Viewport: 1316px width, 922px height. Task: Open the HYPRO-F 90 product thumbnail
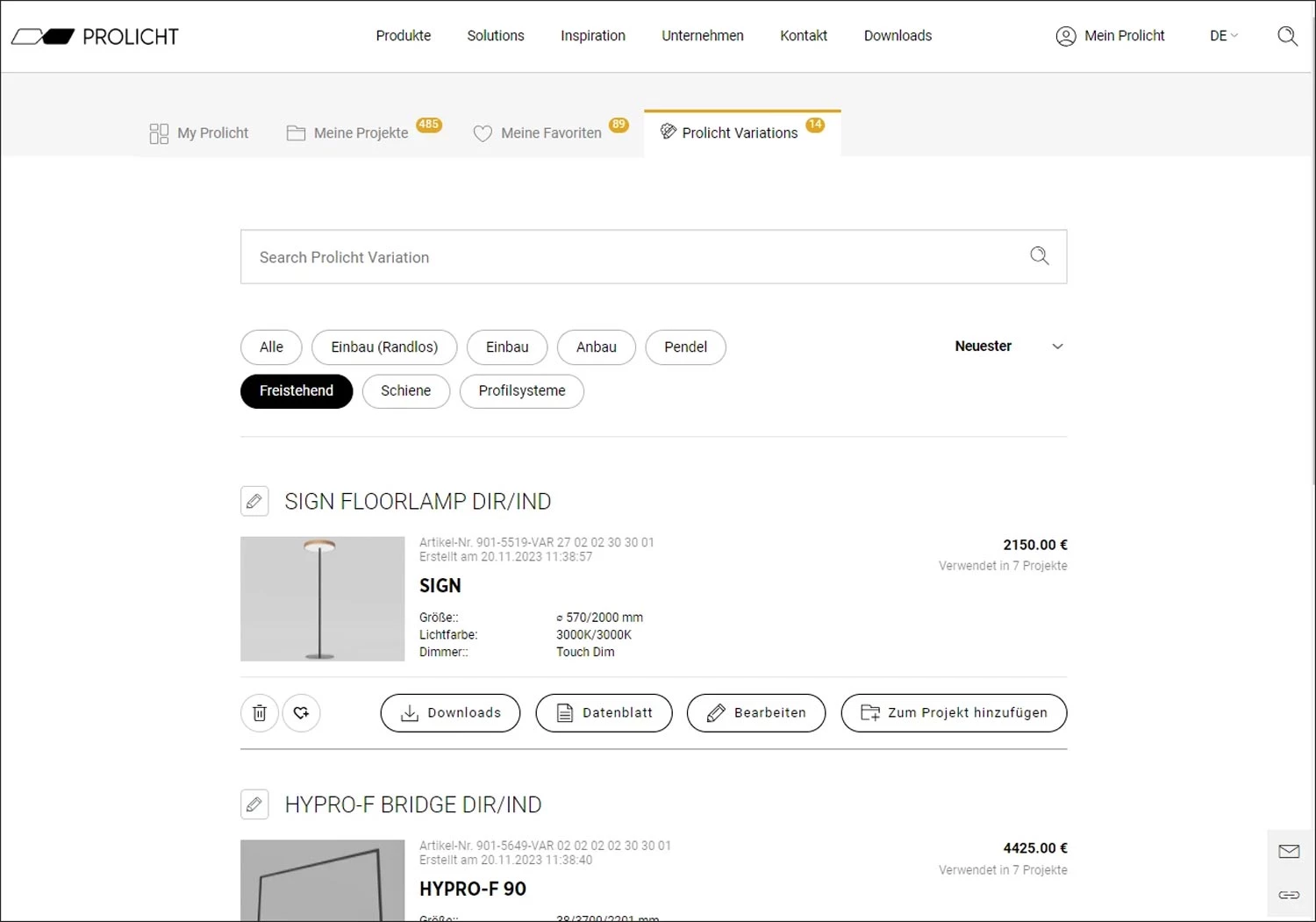click(322, 880)
